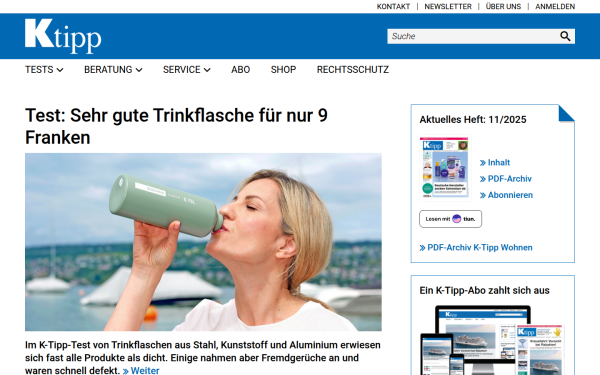
Task: Focus the Suche search field
Action: pyautogui.click(x=481, y=36)
